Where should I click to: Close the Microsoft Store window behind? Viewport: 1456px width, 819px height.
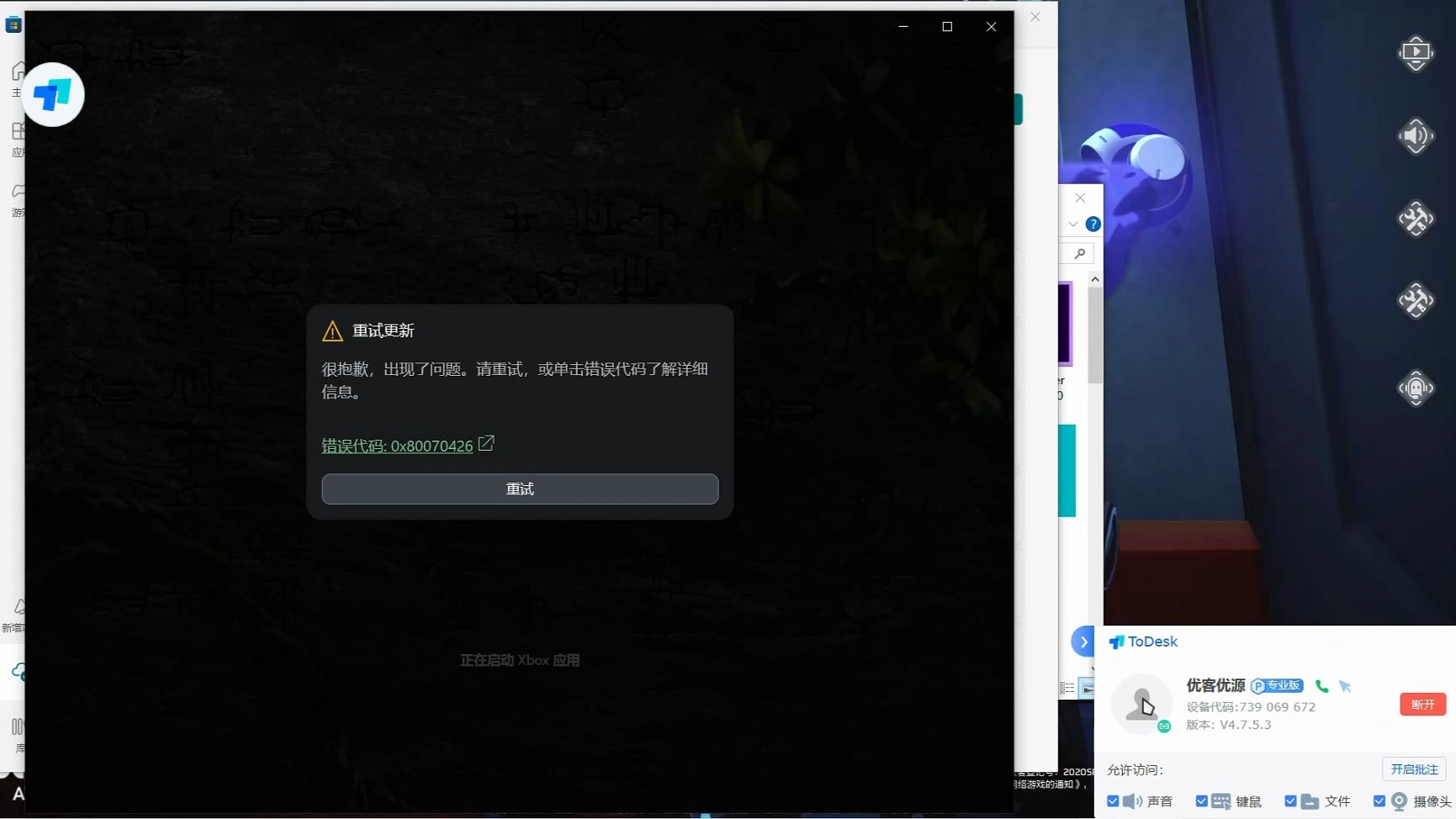coord(1035,17)
